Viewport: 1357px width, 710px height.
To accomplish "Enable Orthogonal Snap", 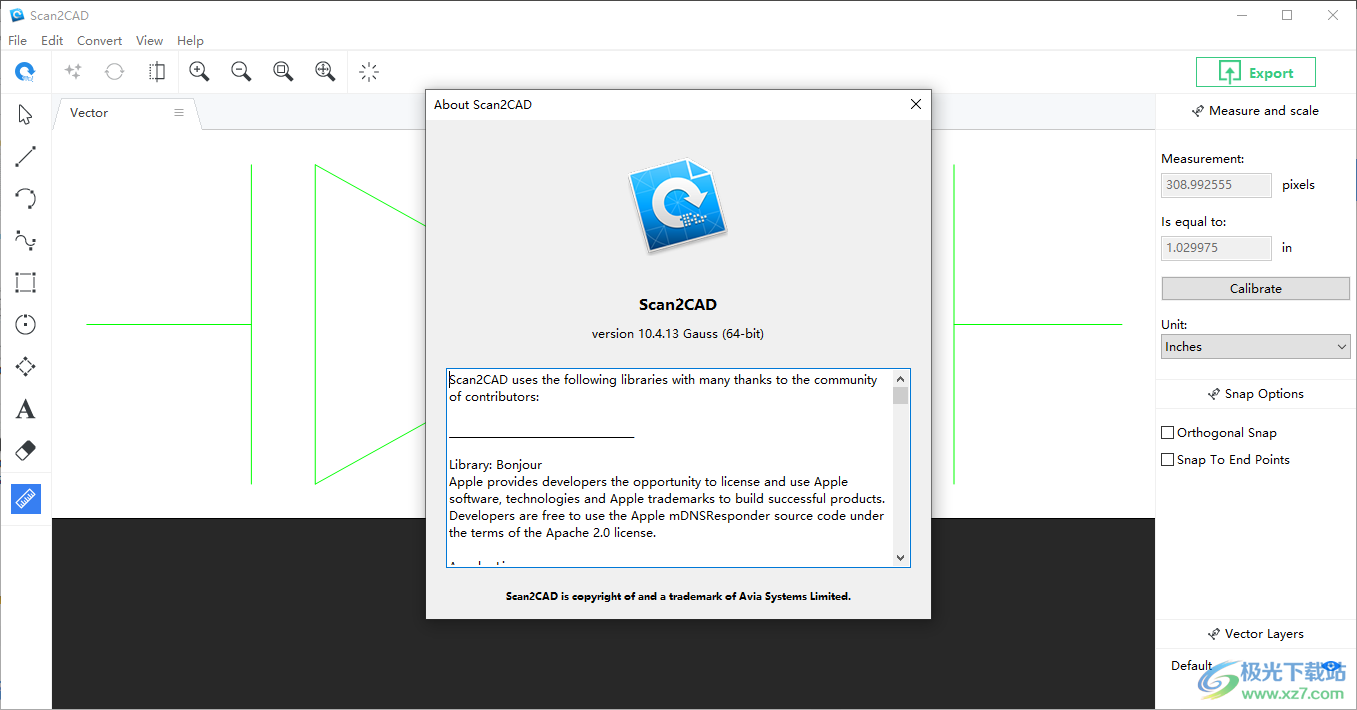I will coord(1167,432).
